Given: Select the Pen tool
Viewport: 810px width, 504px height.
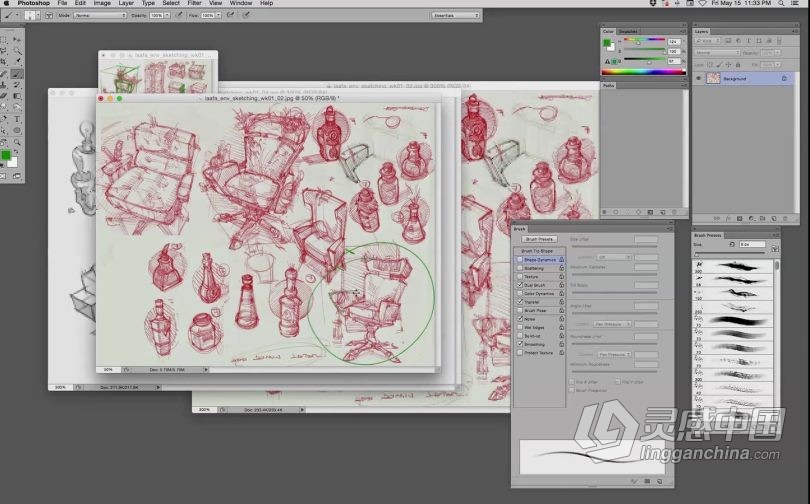Looking at the screenshot, I should (4, 119).
